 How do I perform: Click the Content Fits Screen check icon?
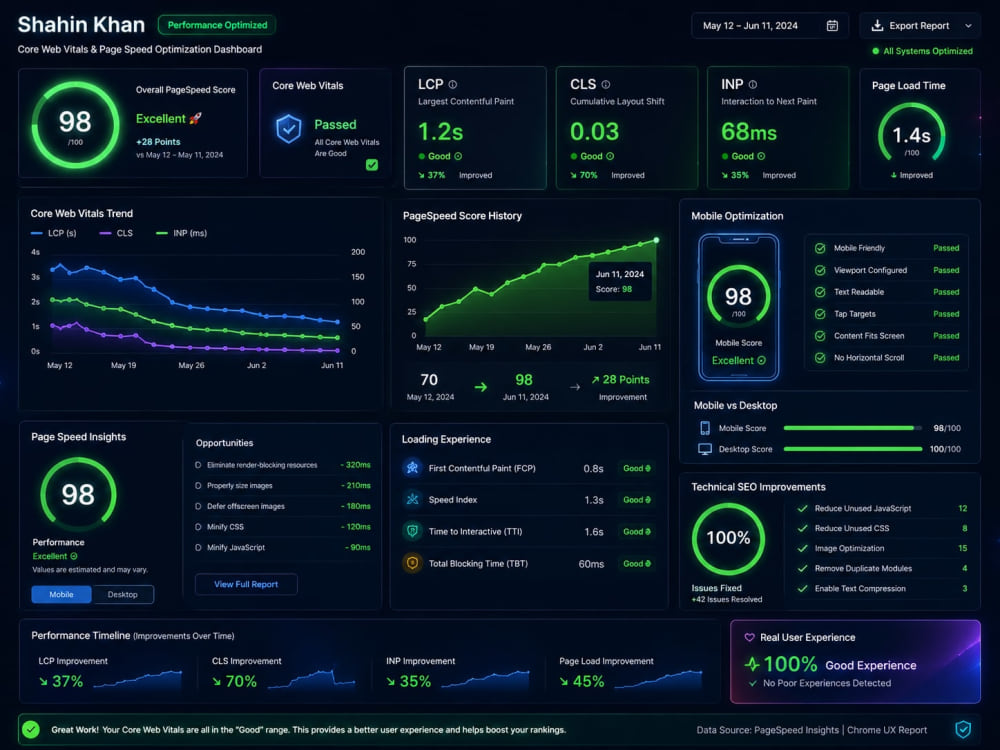[820, 336]
